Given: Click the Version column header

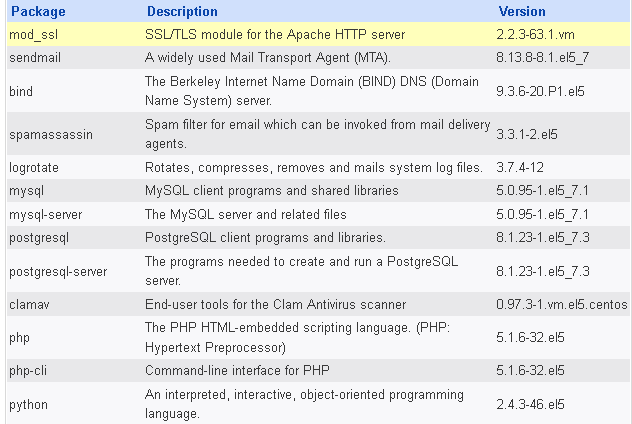Looking at the screenshot, I should (521, 12).
